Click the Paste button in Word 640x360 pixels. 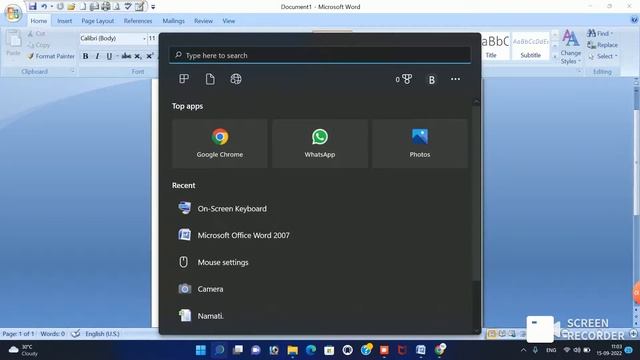13,43
